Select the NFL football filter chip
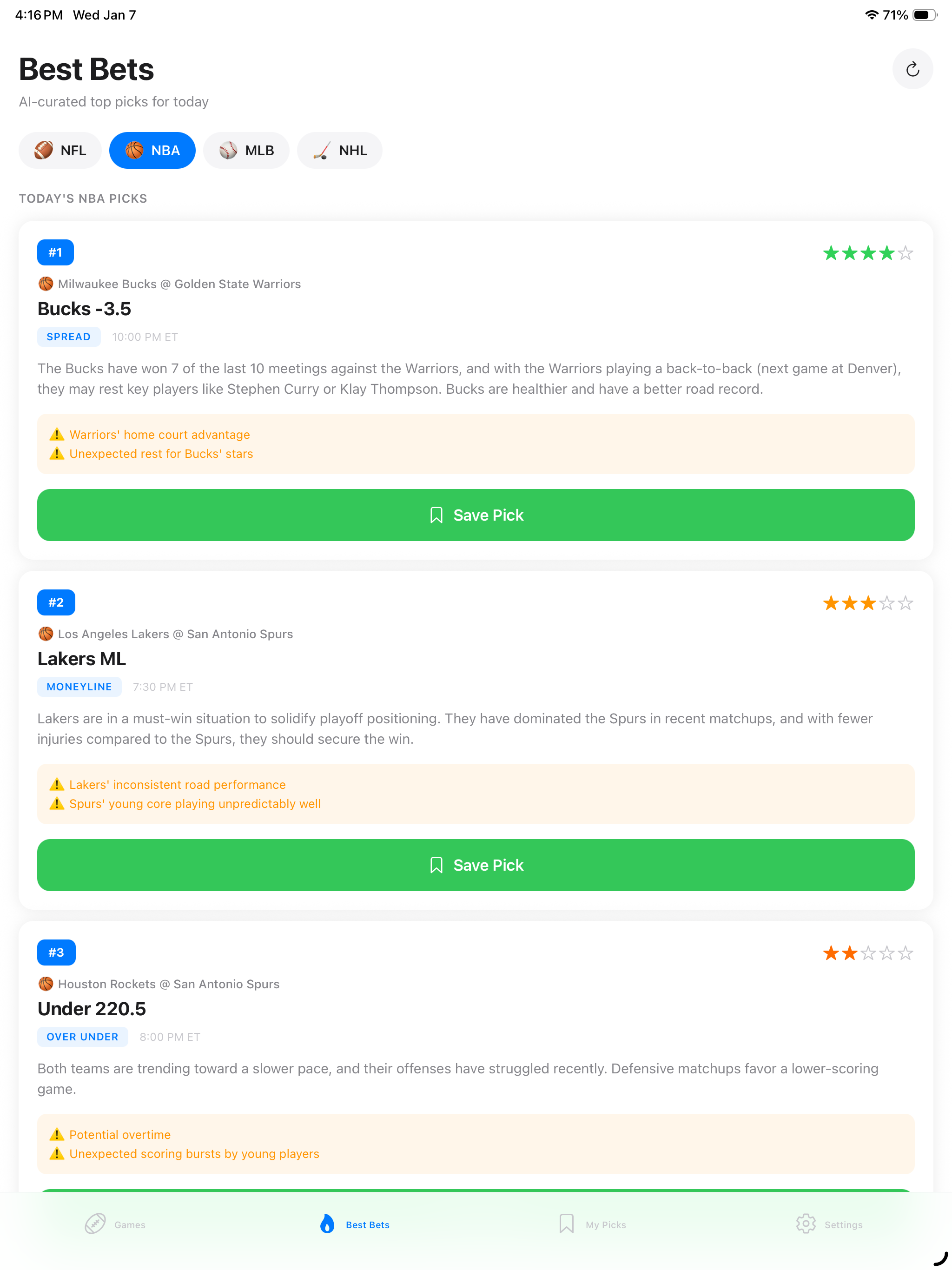952x1270 pixels. pos(60,151)
